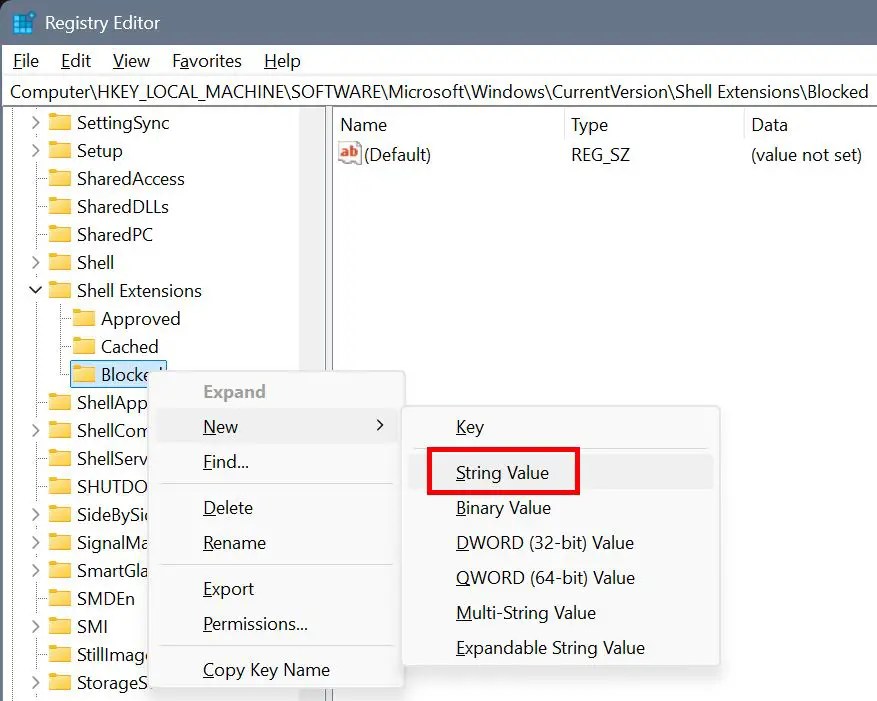Choose Export from the context menu
Screen dimensions: 877x701
click(277, 589)
